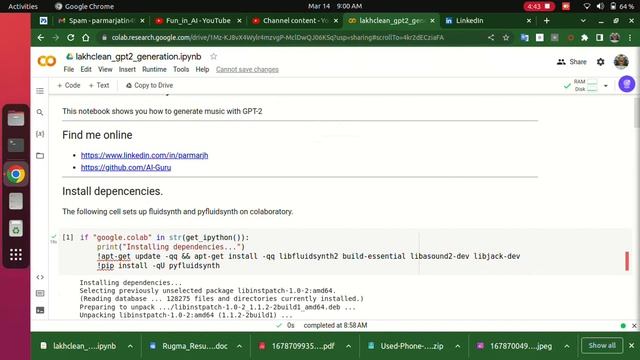Click the purple assistant button

coord(627,84)
